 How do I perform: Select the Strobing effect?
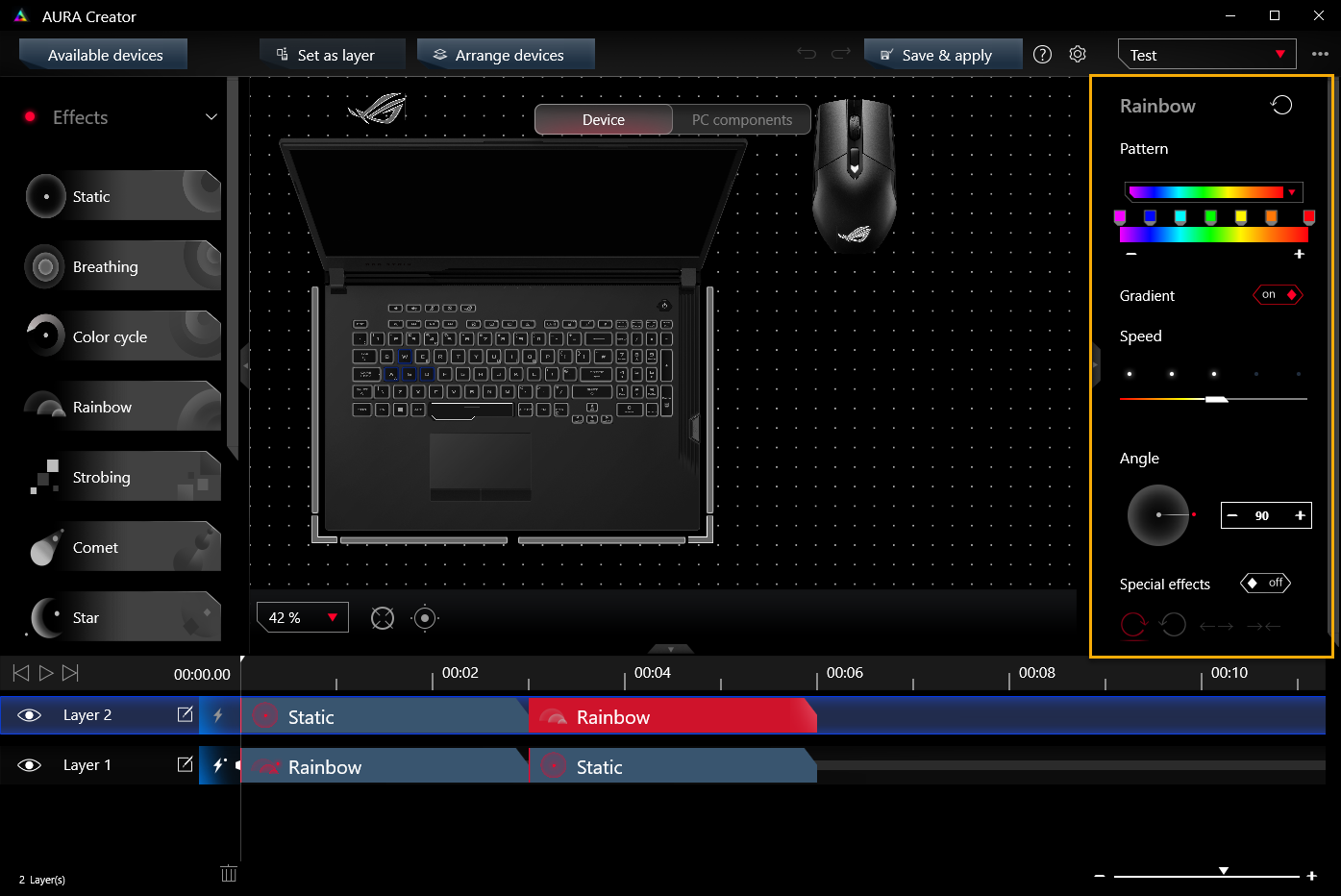[123, 477]
